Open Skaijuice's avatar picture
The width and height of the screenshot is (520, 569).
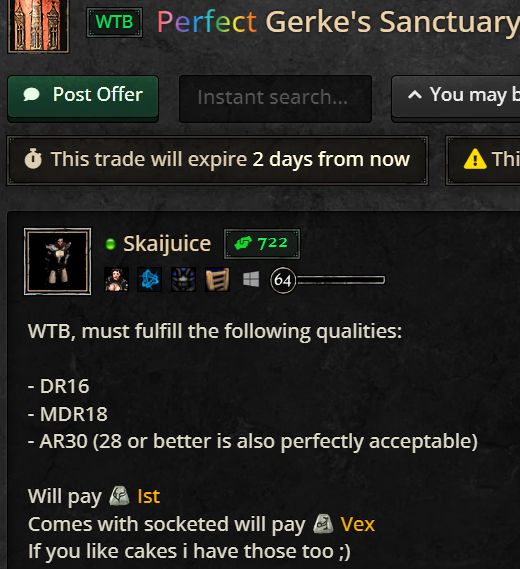click(57, 261)
